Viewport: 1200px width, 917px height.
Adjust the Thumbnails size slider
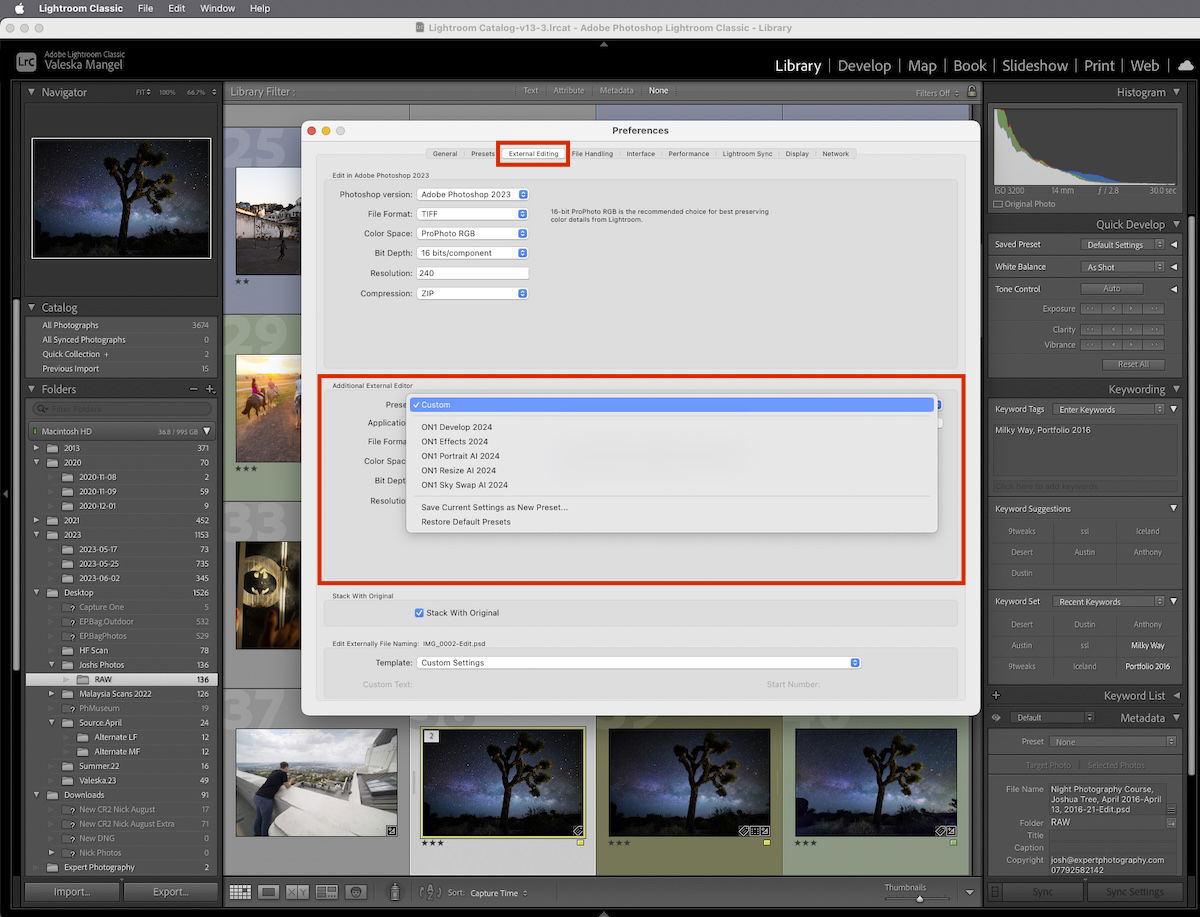[x=919, y=899]
